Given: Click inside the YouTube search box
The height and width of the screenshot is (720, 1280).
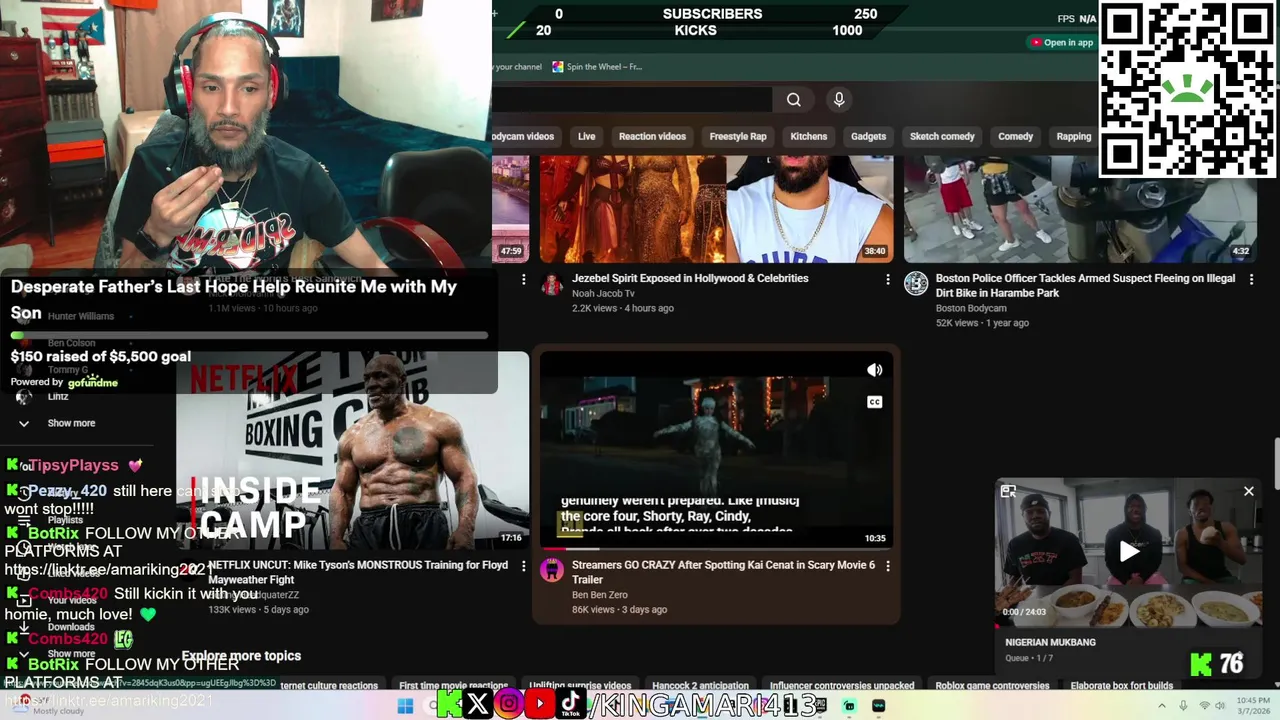Looking at the screenshot, I should pos(632,99).
